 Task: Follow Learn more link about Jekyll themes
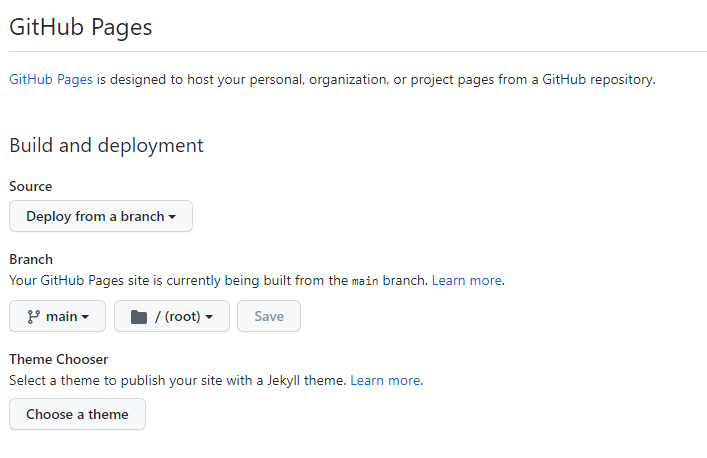[x=385, y=380]
